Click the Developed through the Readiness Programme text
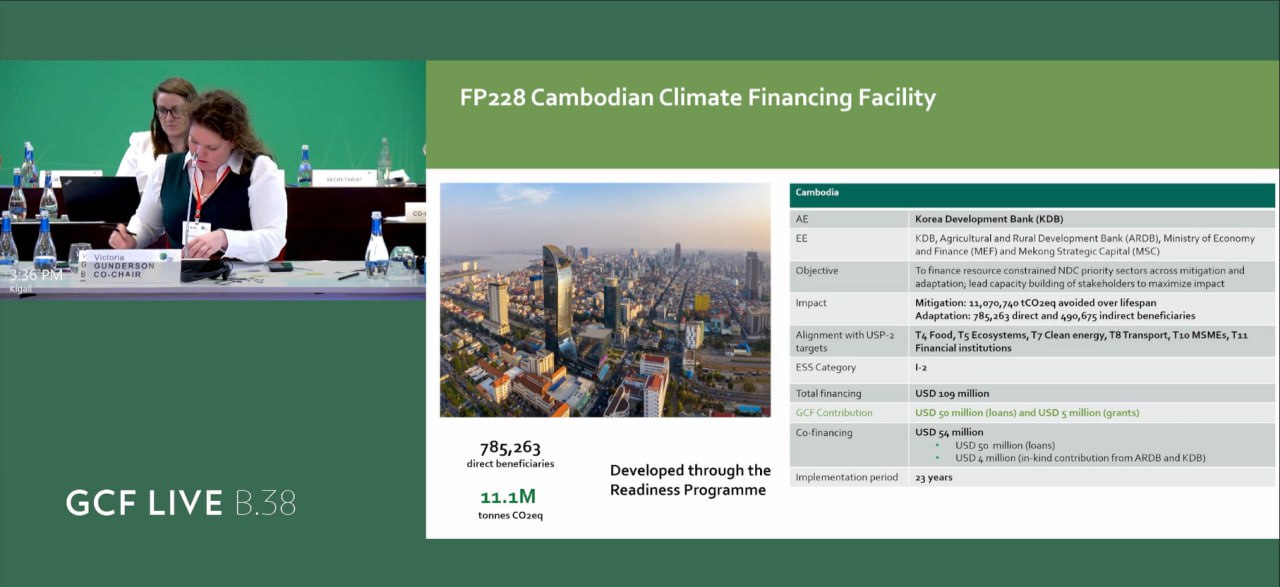 click(690, 480)
